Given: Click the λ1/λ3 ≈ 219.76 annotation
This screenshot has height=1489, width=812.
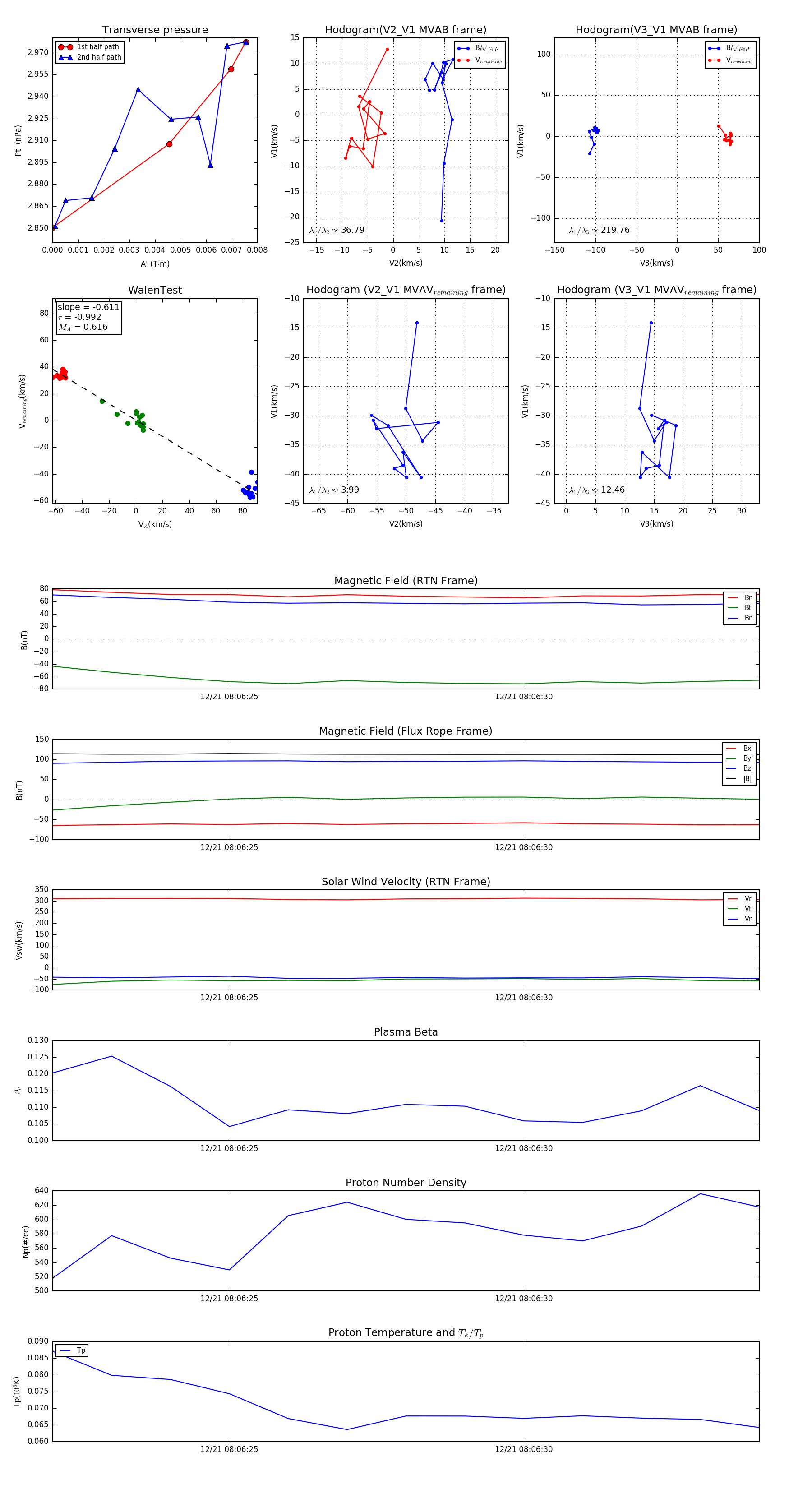Looking at the screenshot, I should point(600,230).
